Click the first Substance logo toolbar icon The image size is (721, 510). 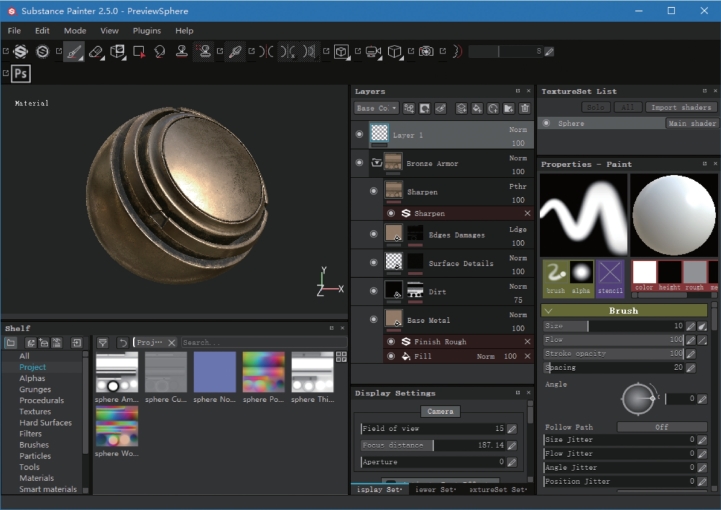tap(21, 52)
